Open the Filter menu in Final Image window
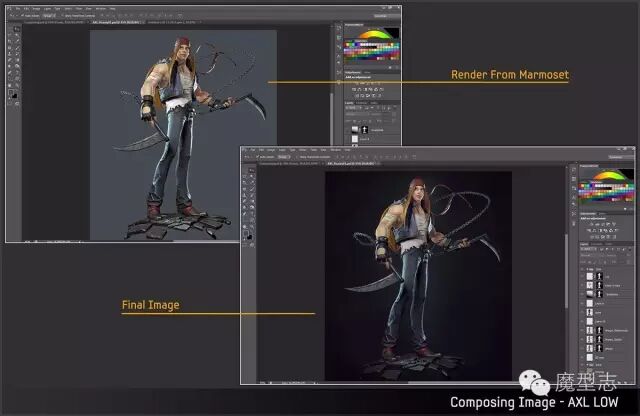Image resolution: width=640 pixels, height=416 pixels. pyautogui.click(x=313, y=150)
